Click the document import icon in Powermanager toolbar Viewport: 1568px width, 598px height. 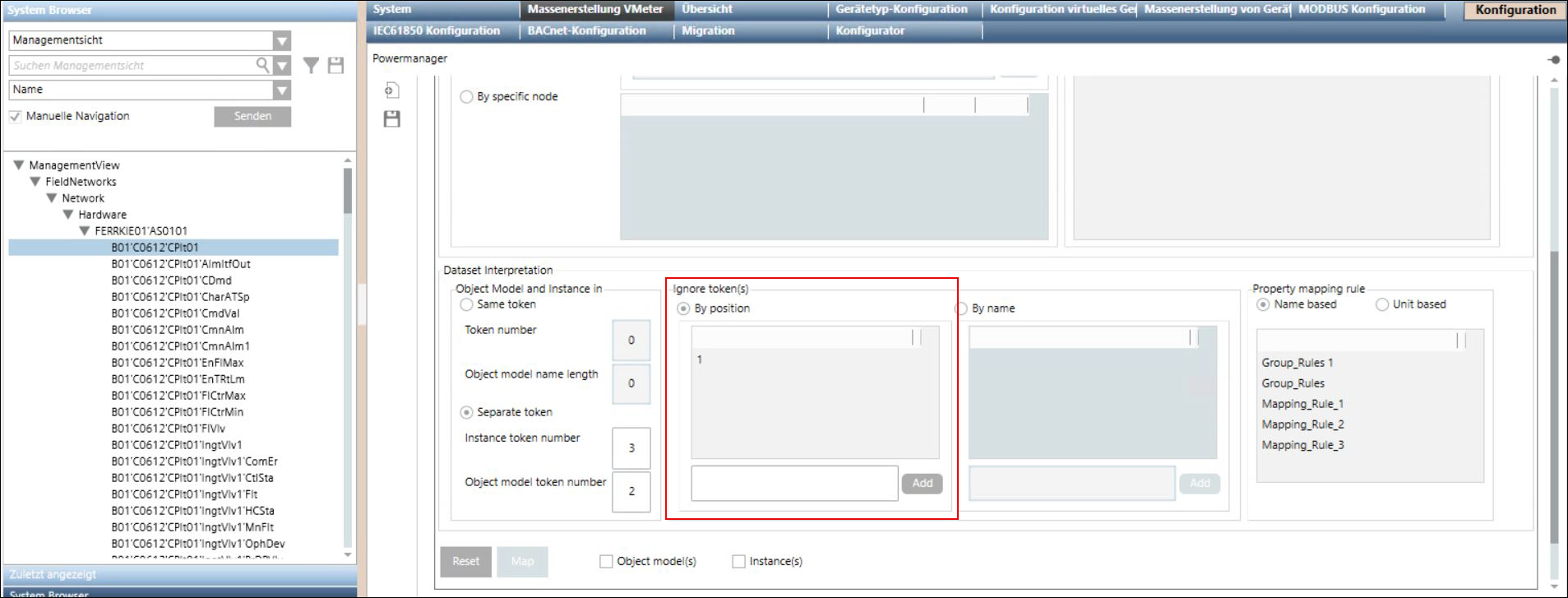point(392,90)
